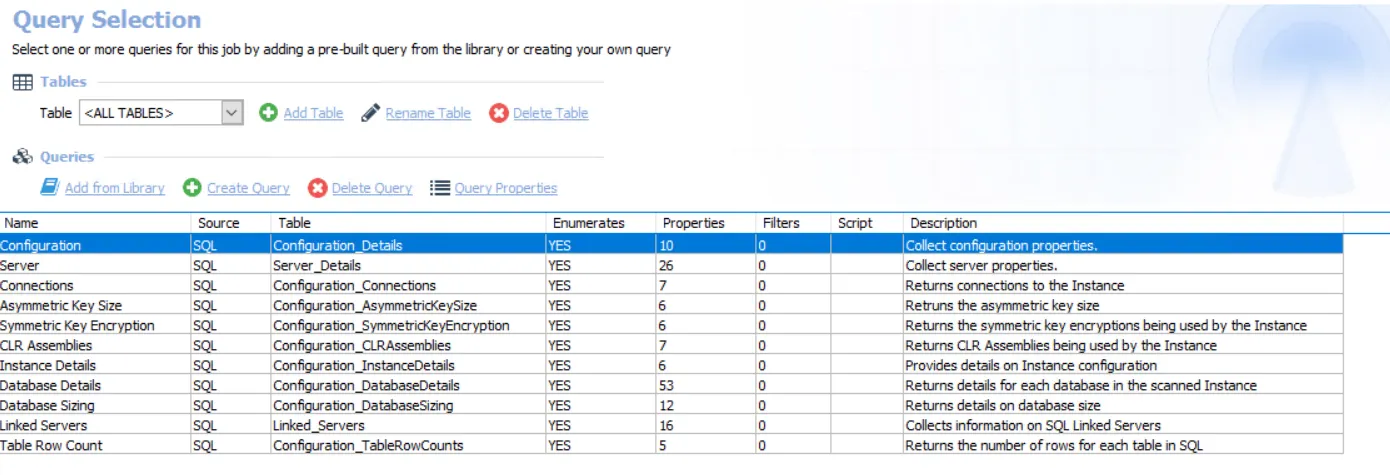This screenshot has width=1390, height=475.
Task: Click the Delete Table link
Action: 550,113
